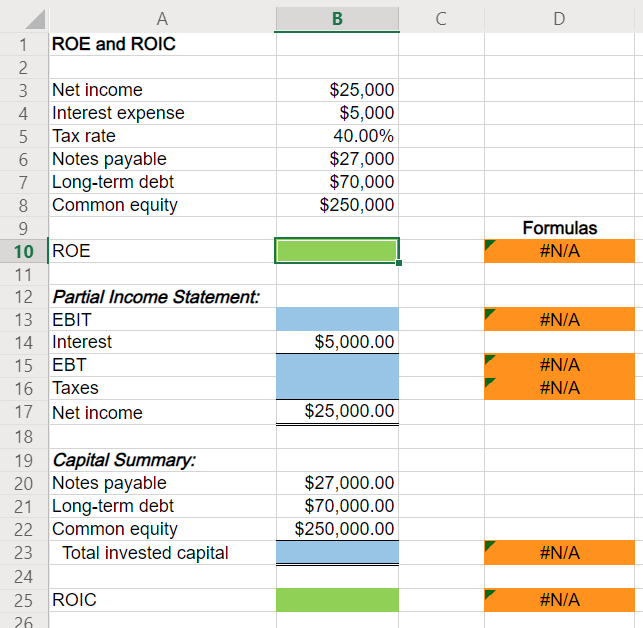Select the Tax rate 40.00% cell

[x=337, y=136]
